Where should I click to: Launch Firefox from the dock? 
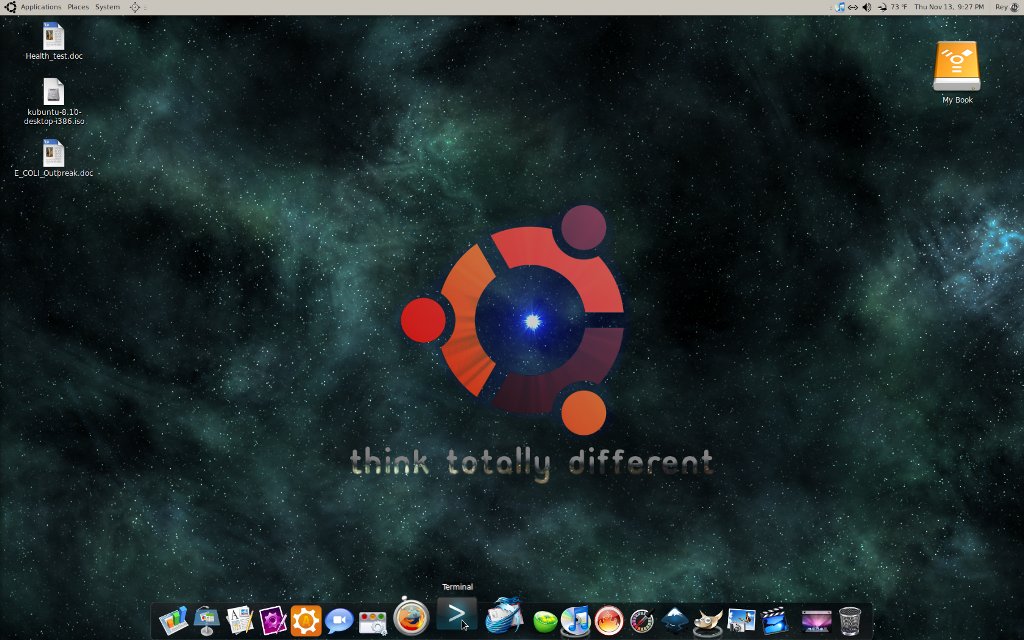click(x=411, y=616)
